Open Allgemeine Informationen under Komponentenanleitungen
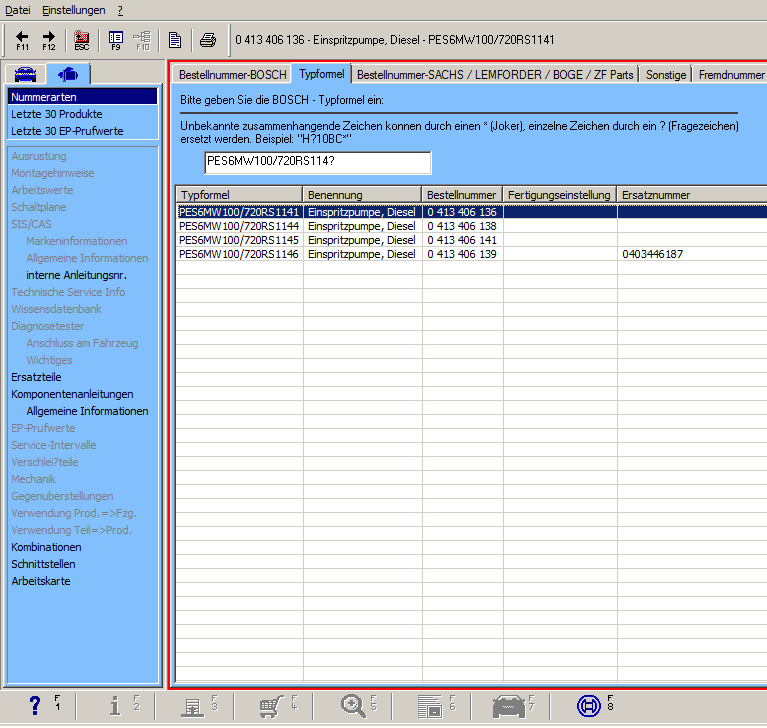Screen dimensions: 767x728 [87, 411]
